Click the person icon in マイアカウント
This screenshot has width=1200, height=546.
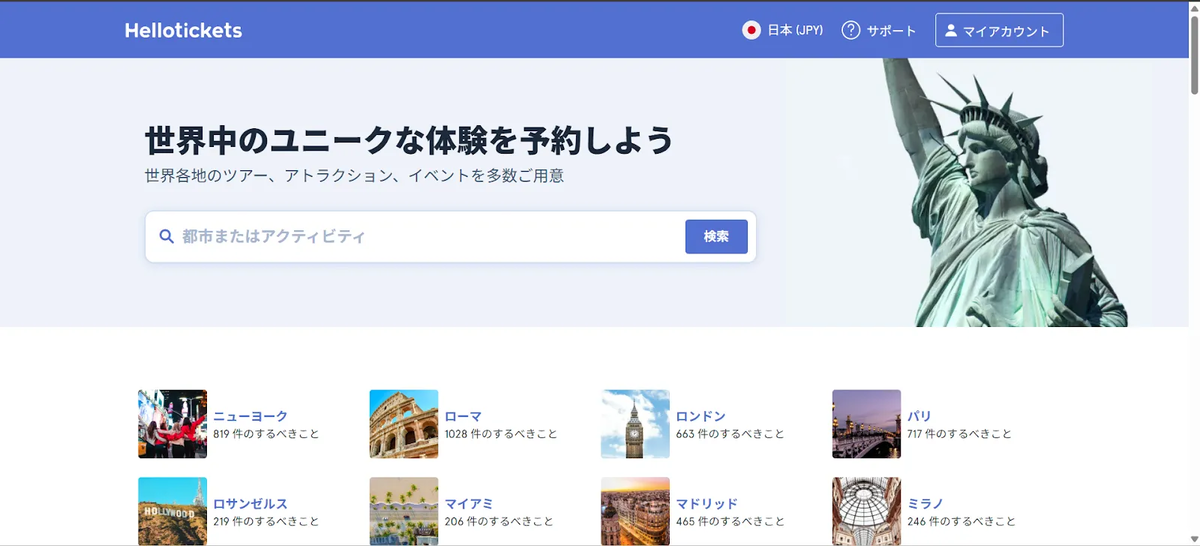[951, 30]
